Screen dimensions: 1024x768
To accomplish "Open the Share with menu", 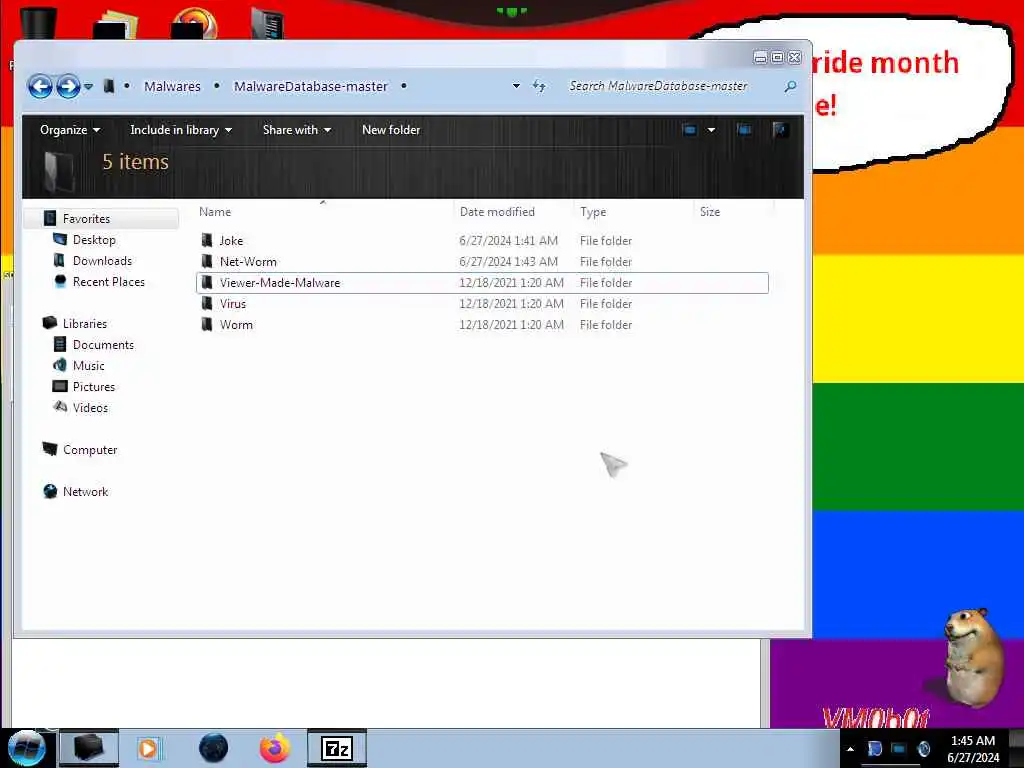I will click(296, 130).
